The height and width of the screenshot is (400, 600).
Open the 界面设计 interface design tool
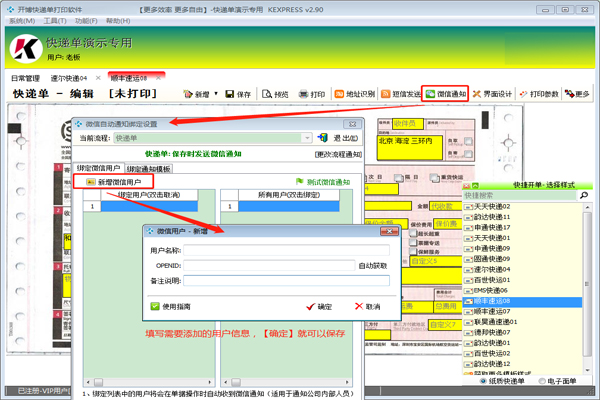pyautogui.click(x=492, y=94)
